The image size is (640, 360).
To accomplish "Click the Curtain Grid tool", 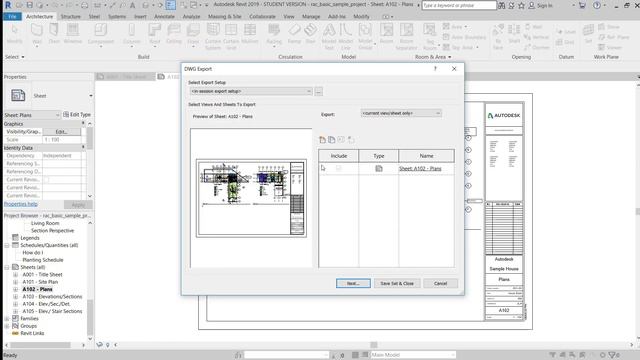I will (231, 36).
